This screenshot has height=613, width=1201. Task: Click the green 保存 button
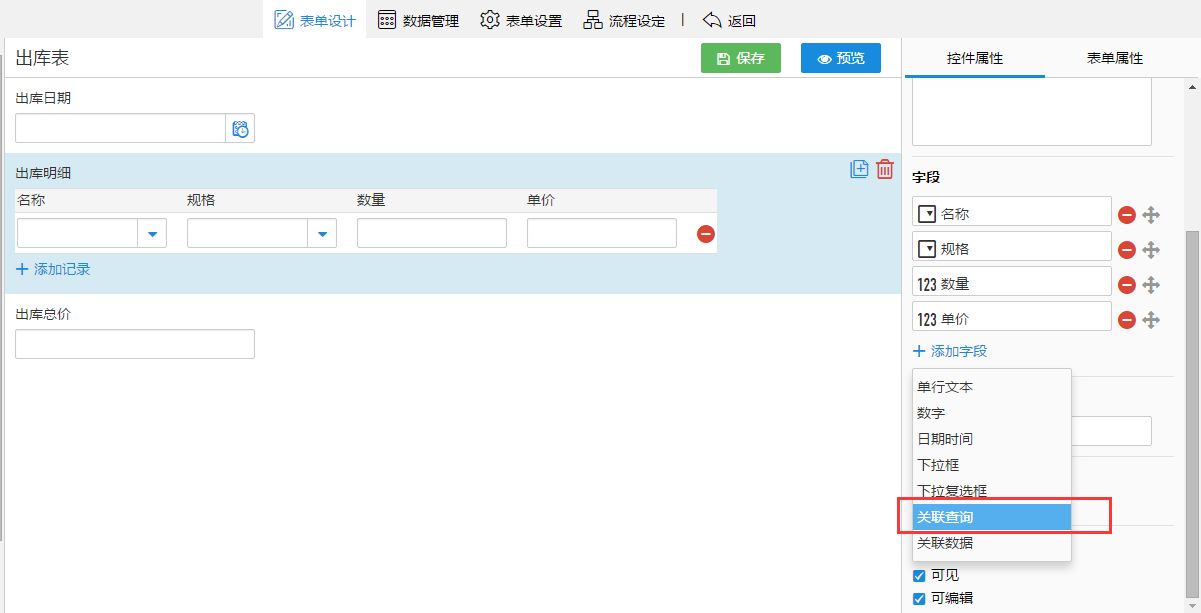tap(741, 58)
